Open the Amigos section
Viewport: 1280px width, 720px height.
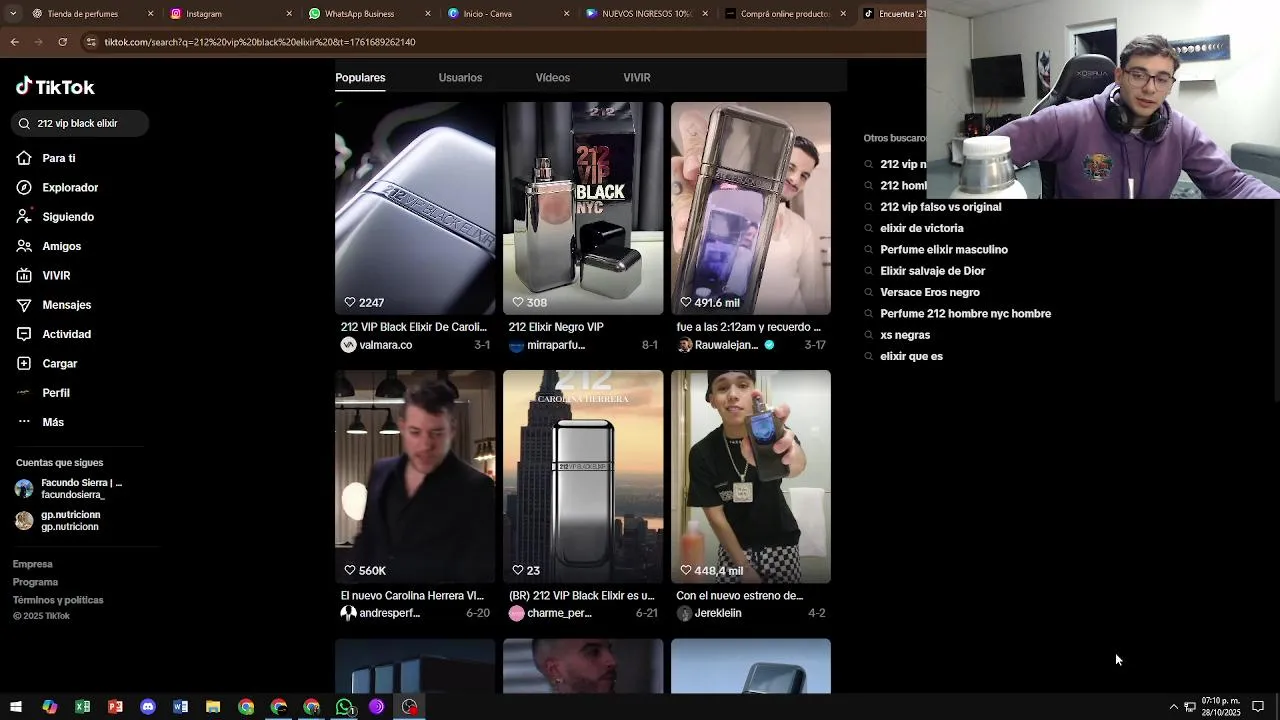[49, 246]
